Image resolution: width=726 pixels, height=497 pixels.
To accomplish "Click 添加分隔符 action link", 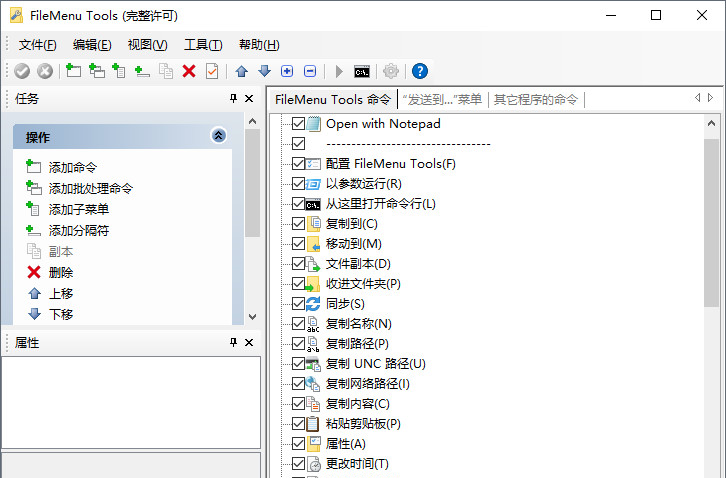I will [79, 231].
